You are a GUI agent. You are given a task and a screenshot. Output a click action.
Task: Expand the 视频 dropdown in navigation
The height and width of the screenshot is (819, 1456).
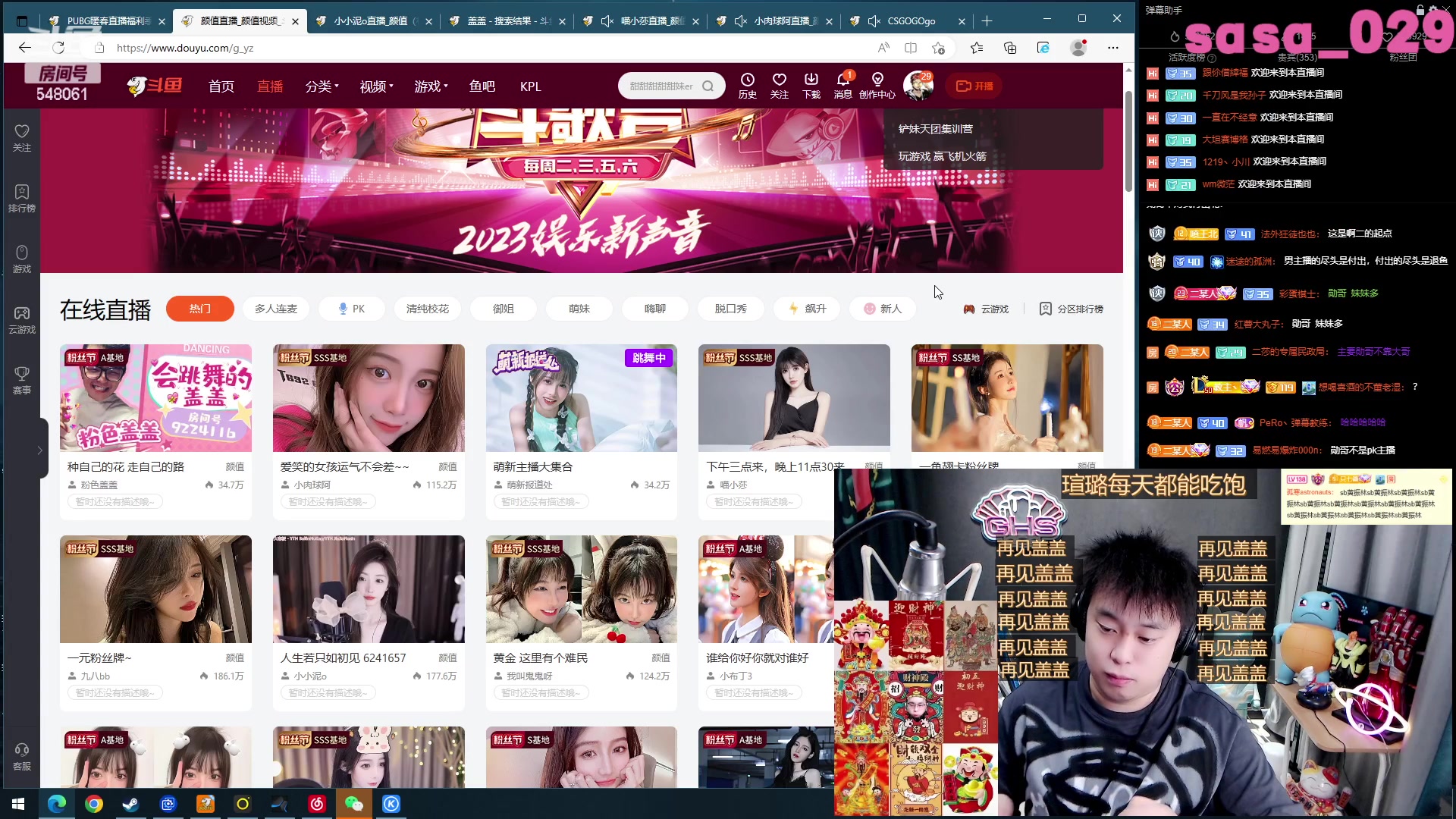tap(376, 86)
